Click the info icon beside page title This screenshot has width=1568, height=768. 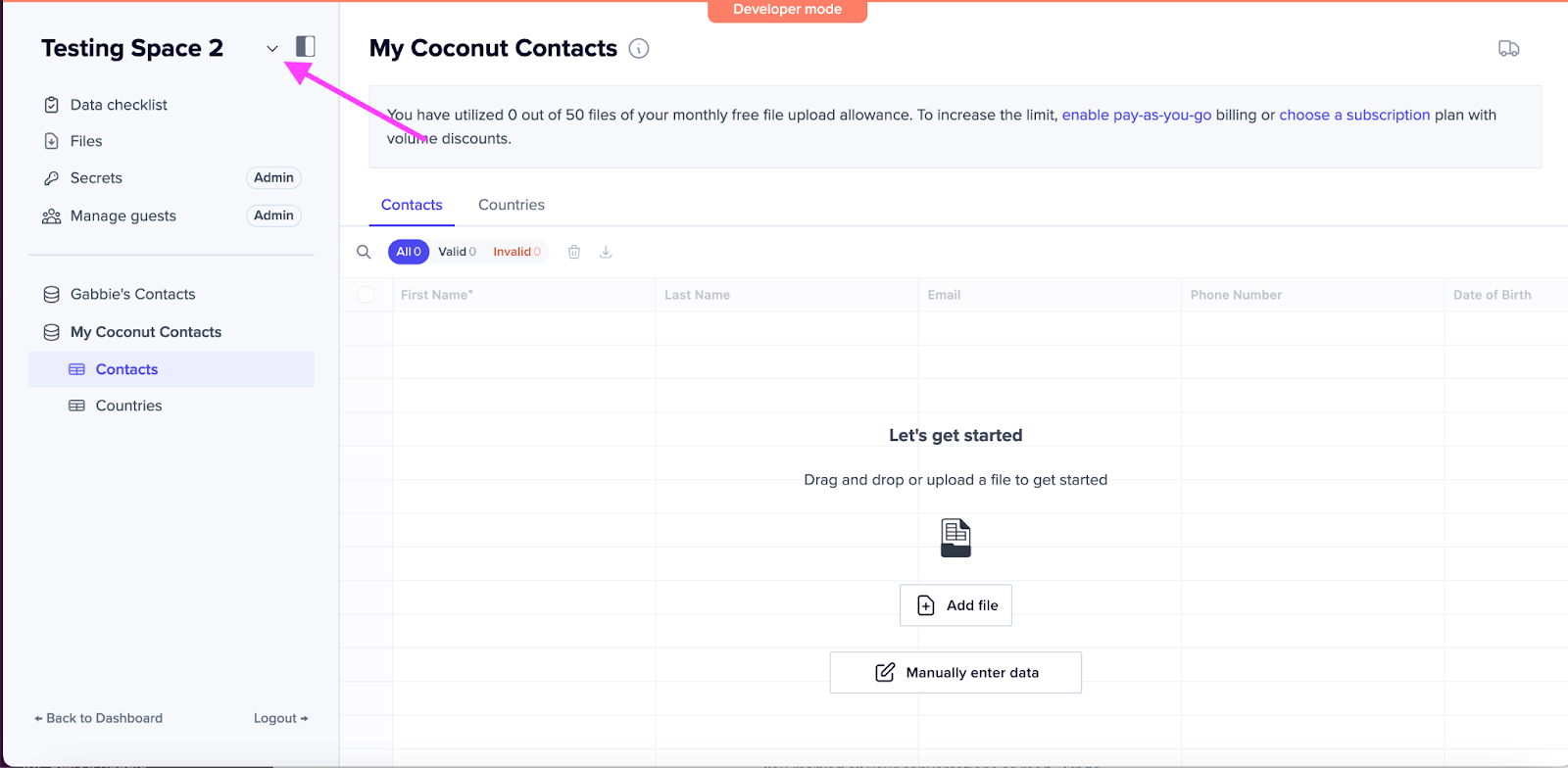click(x=639, y=48)
